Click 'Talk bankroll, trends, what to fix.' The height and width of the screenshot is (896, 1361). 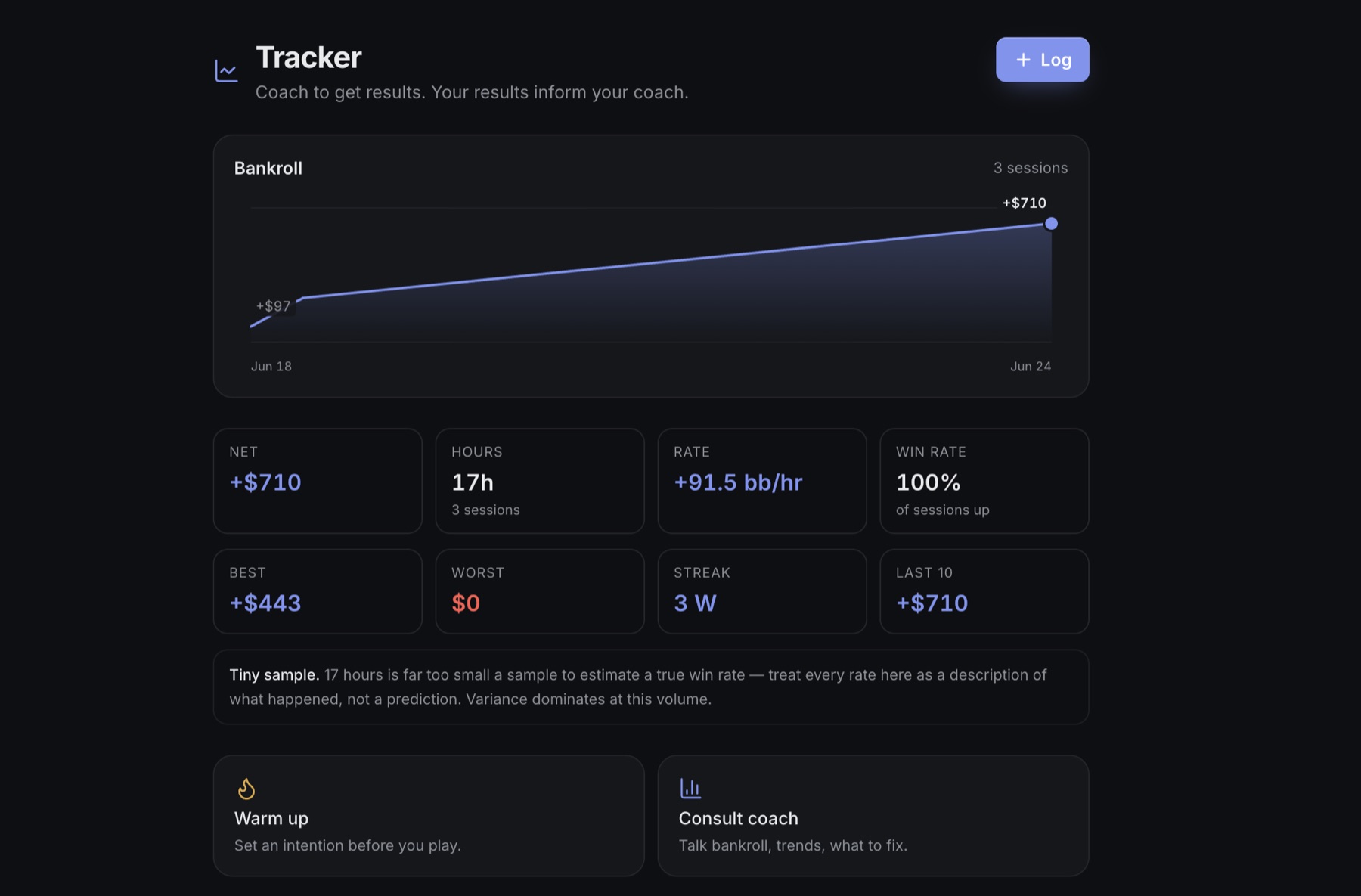pos(792,845)
